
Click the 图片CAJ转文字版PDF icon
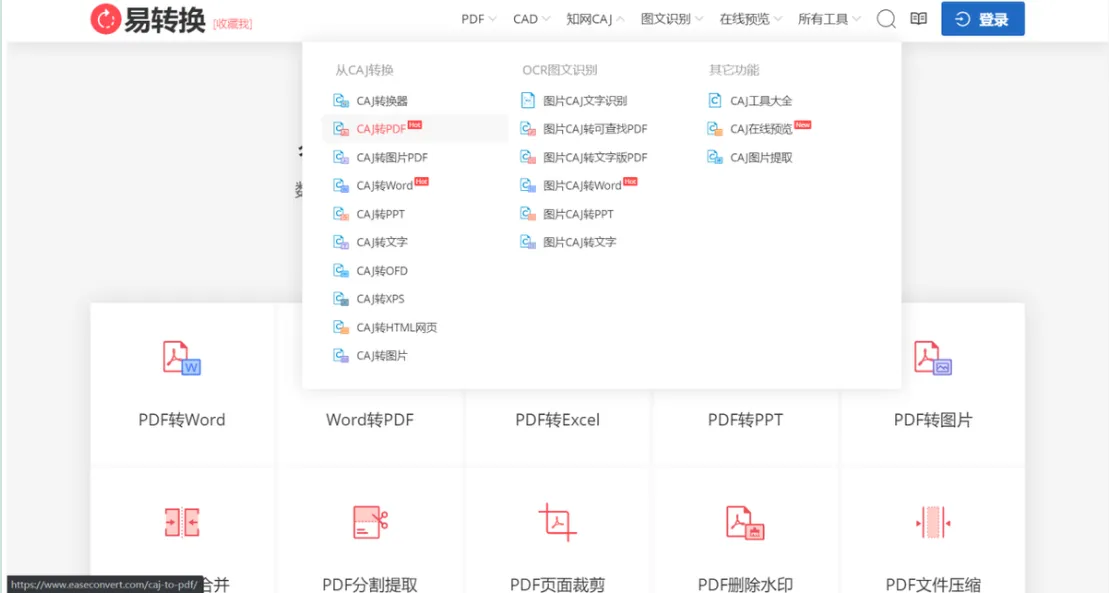[528, 157]
